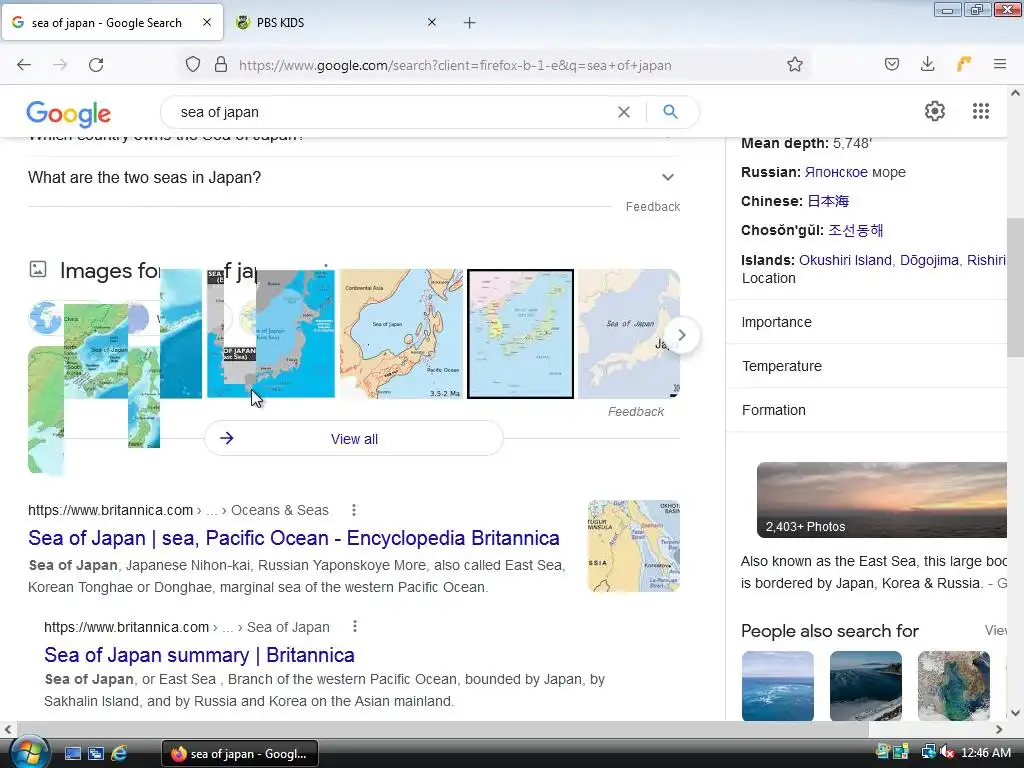Image resolution: width=1024 pixels, height=768 pixels.
Task: Click the taskbar clock 12:46 AM
Action: tap(985, 753)
